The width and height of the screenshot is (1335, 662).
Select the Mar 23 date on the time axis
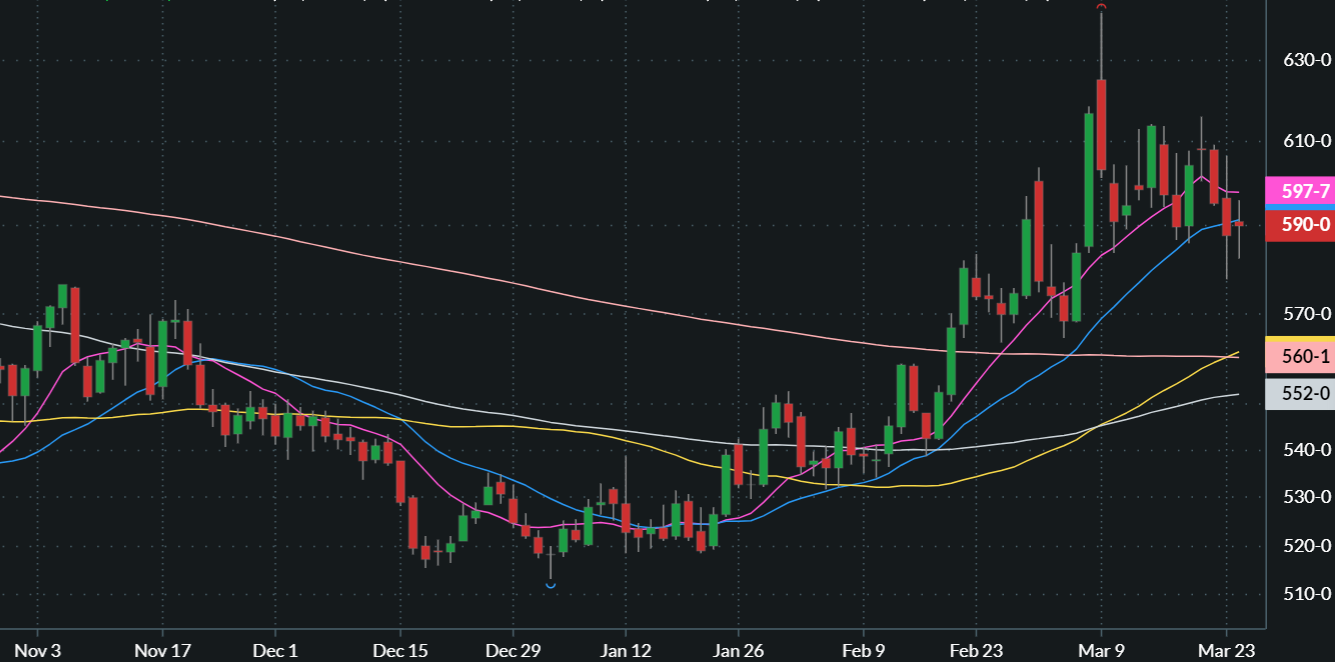[x=1227, y=649]
